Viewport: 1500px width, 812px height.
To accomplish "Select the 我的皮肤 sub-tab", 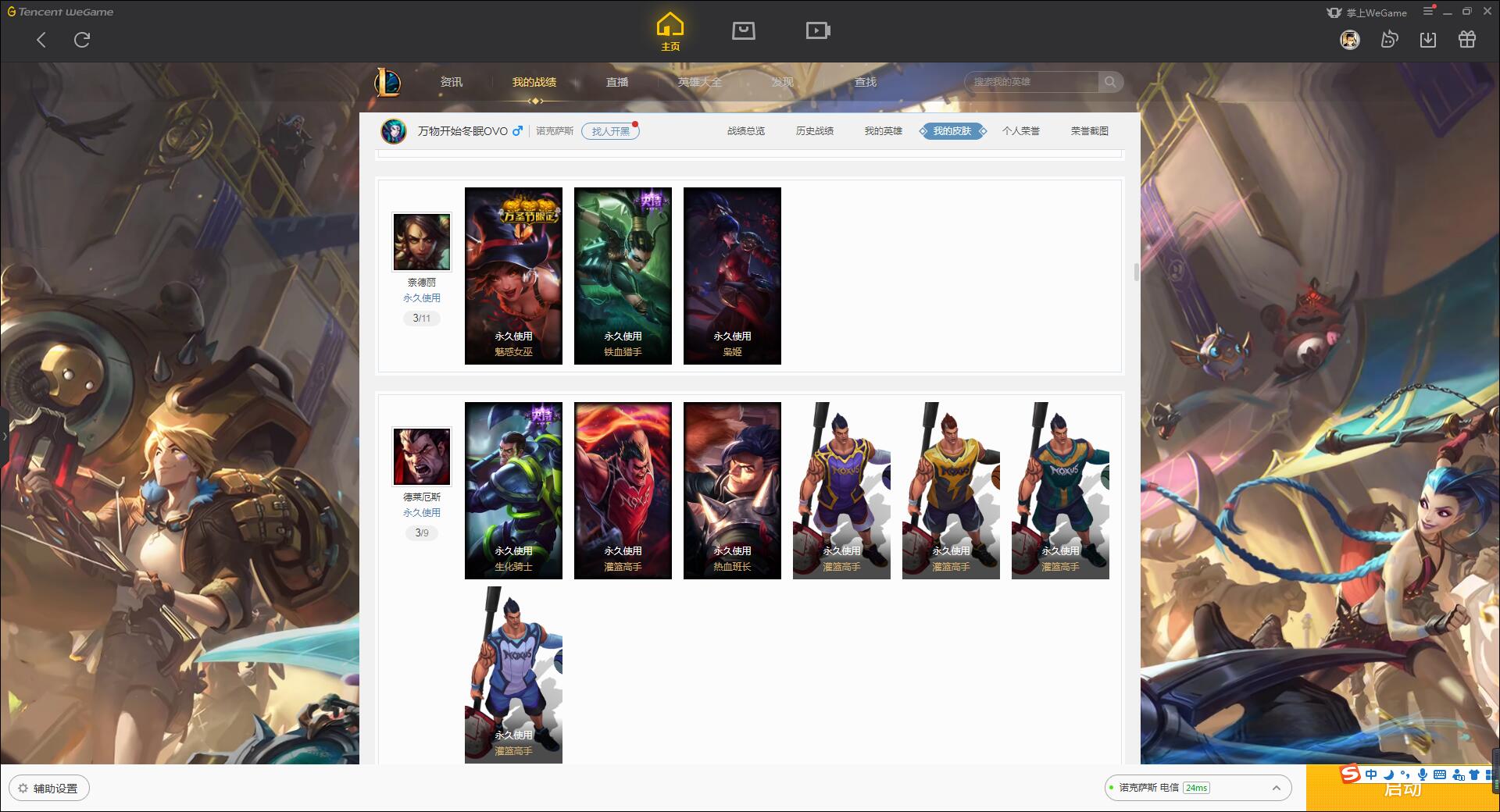I will point(952,131).
